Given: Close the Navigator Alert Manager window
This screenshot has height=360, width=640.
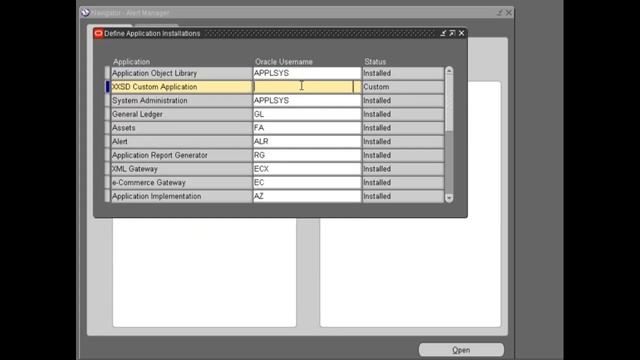Looking at the screenshot, I should 509,13.
